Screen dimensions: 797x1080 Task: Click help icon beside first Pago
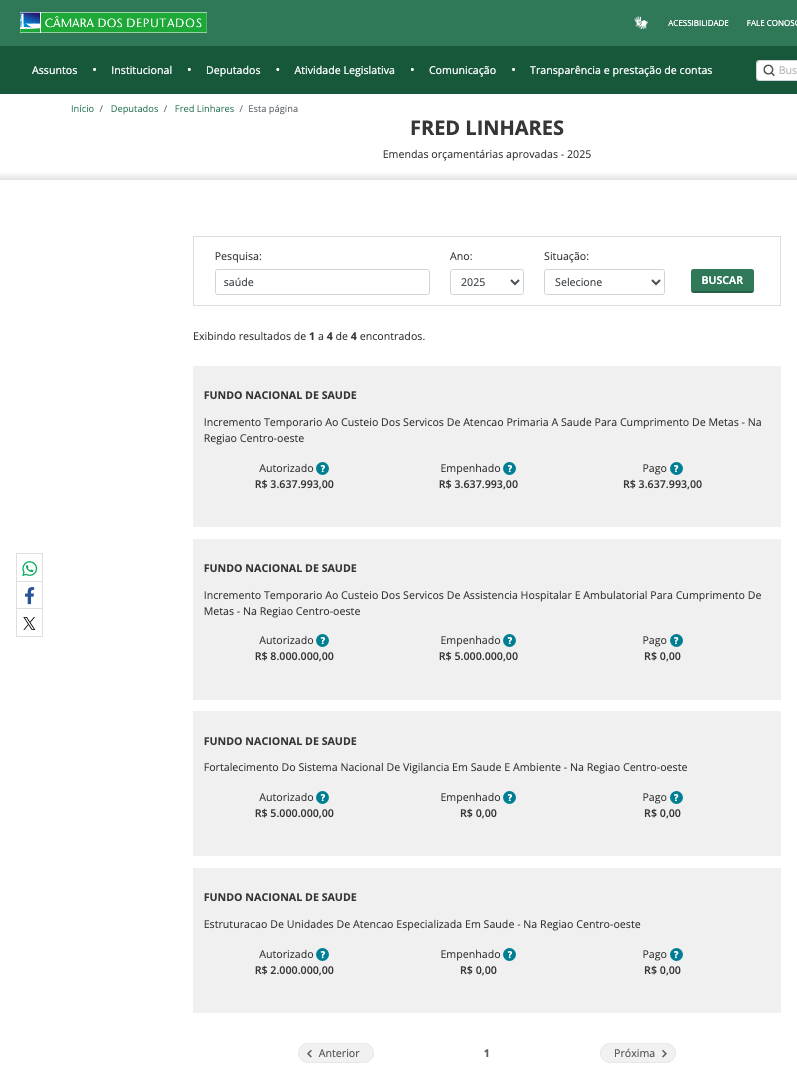coord(676,468)
